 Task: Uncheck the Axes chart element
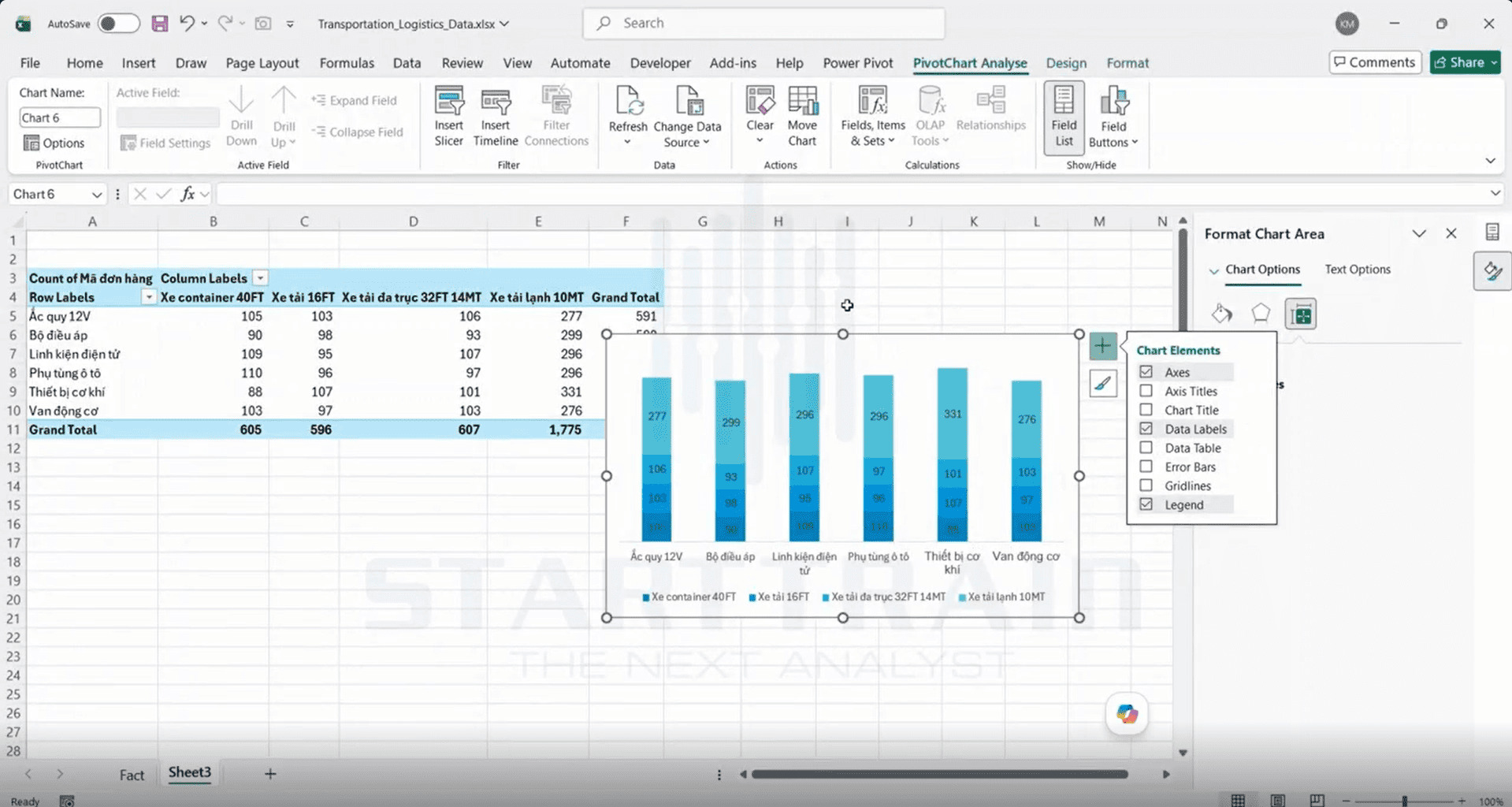tap(1146, 372)
